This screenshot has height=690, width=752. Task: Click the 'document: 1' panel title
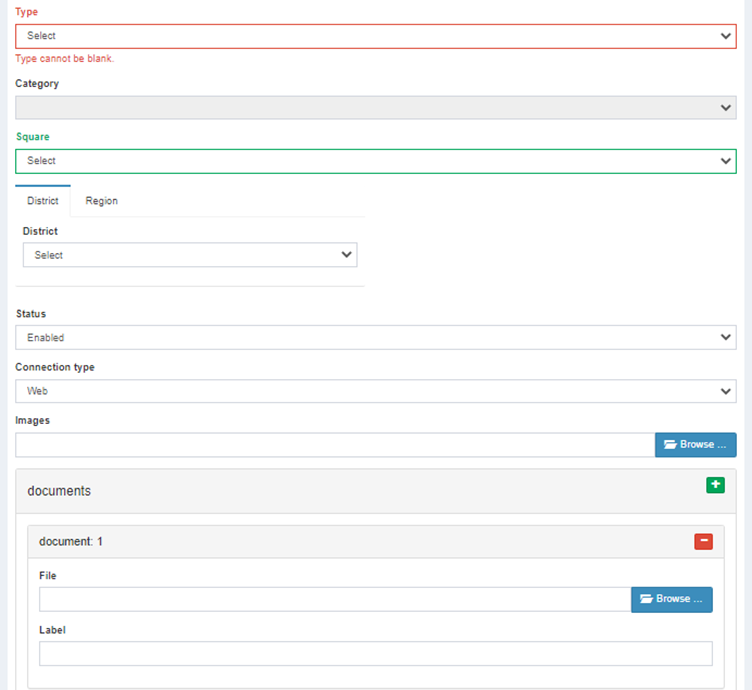point(71,542)
